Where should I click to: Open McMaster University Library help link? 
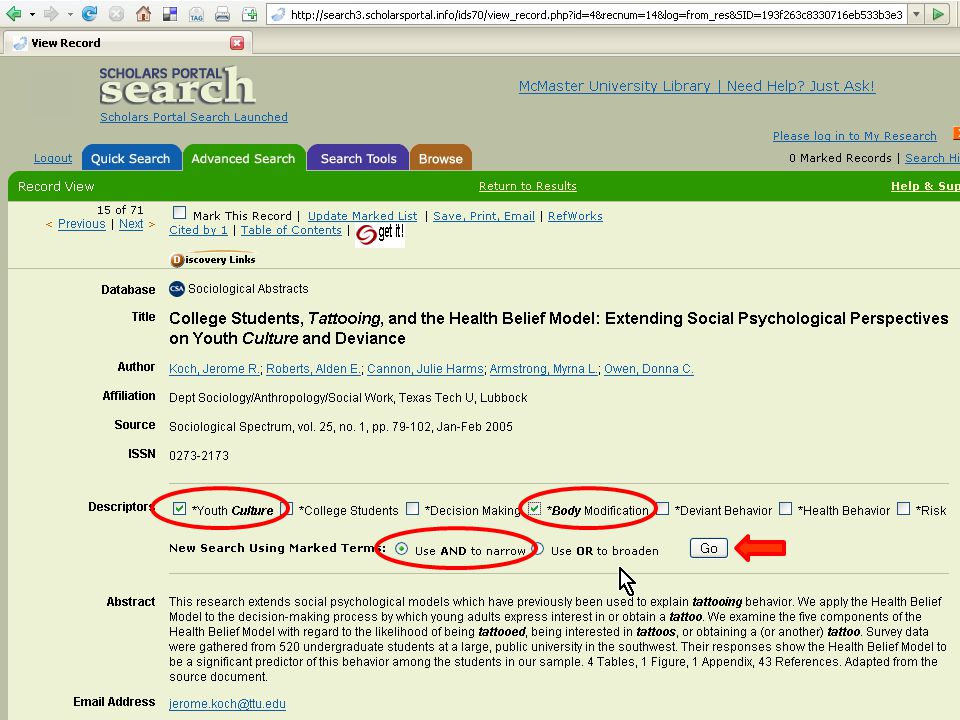click(697, 86)
